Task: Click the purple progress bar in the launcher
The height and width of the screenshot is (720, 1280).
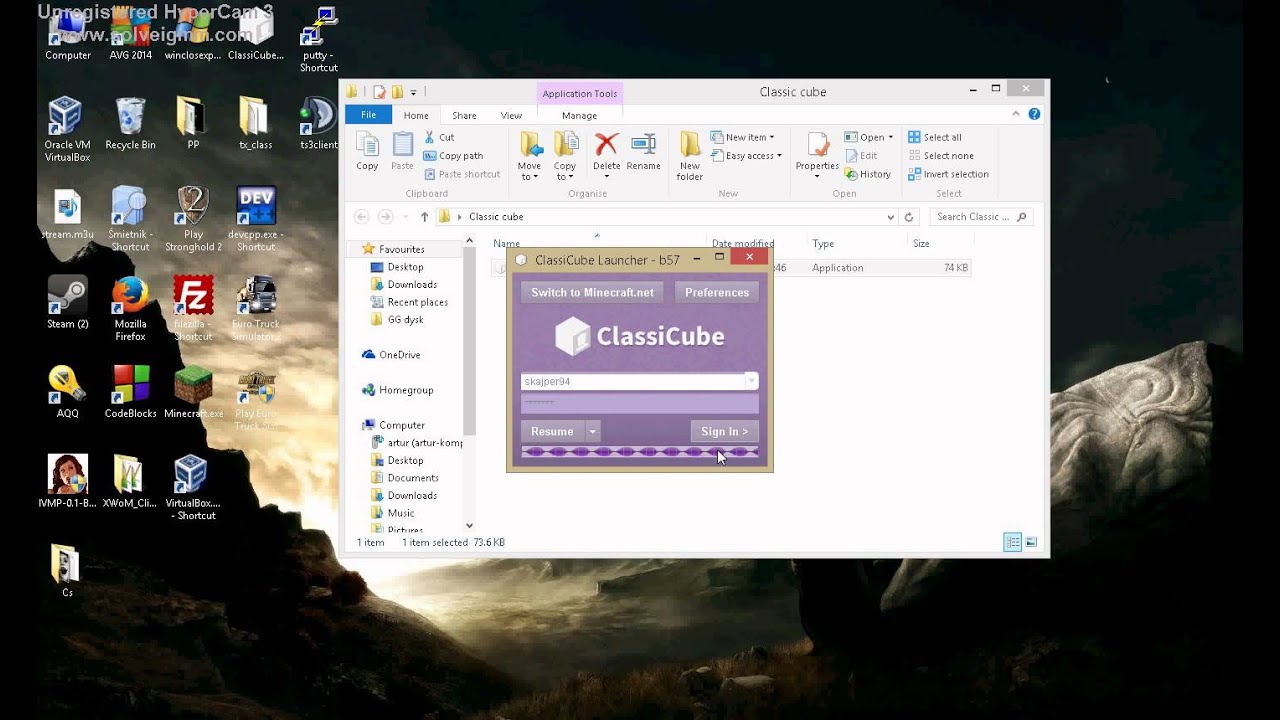Action: (639, 453)
